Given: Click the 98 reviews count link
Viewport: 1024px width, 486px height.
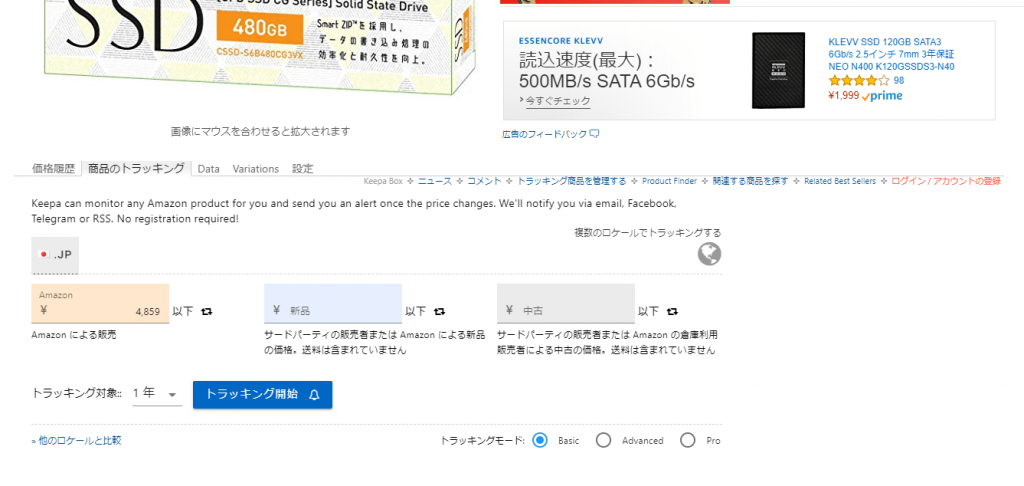Looking at the screenshot, I should (x=899, y=80).
